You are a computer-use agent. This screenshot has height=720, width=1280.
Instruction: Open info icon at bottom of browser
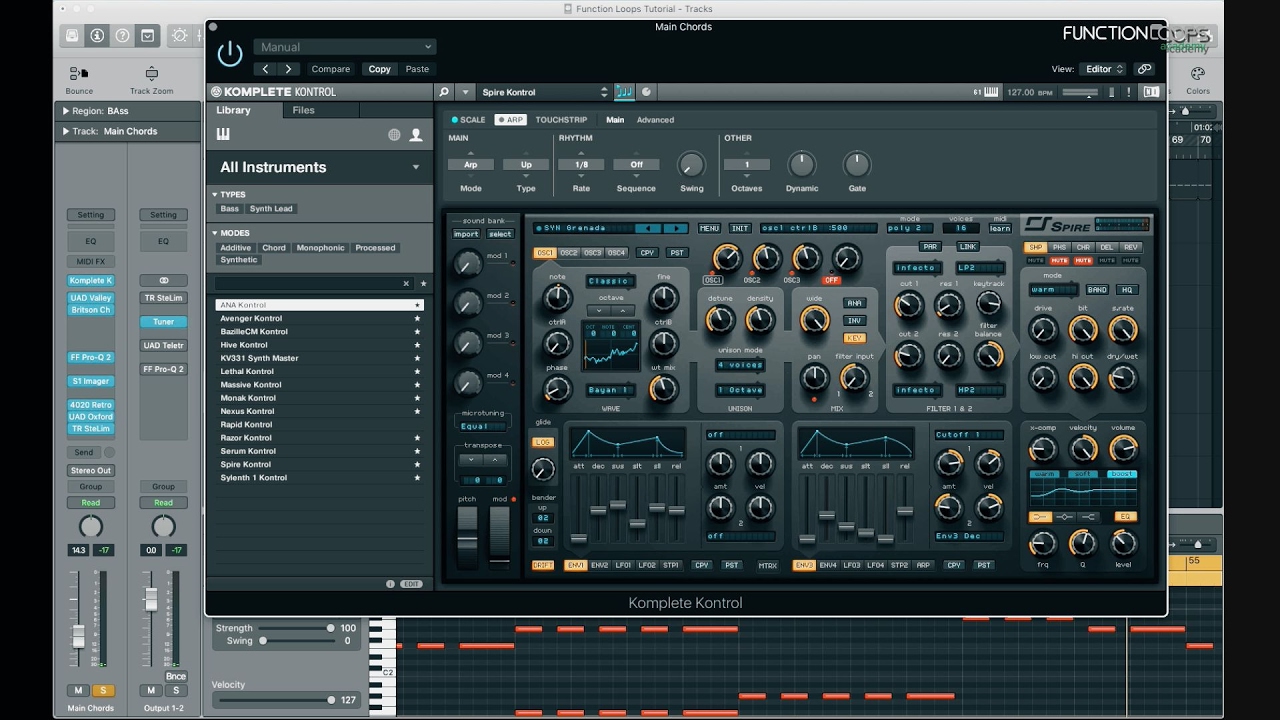pos(390,584)
